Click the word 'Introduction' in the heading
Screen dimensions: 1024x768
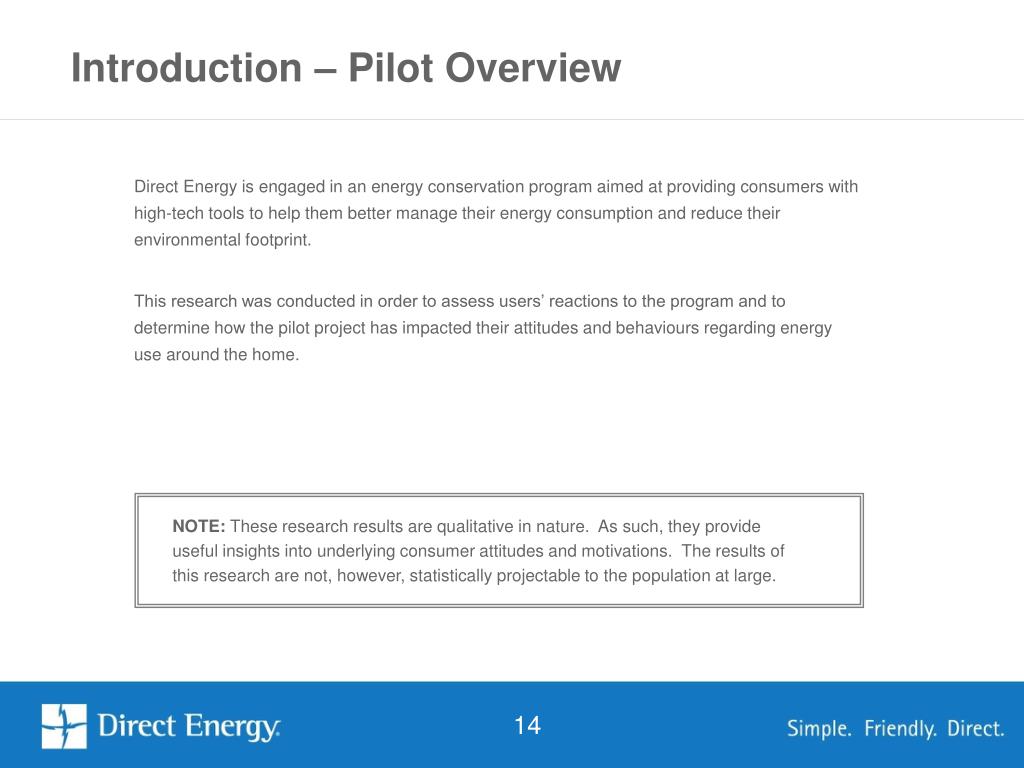point(186,68)
